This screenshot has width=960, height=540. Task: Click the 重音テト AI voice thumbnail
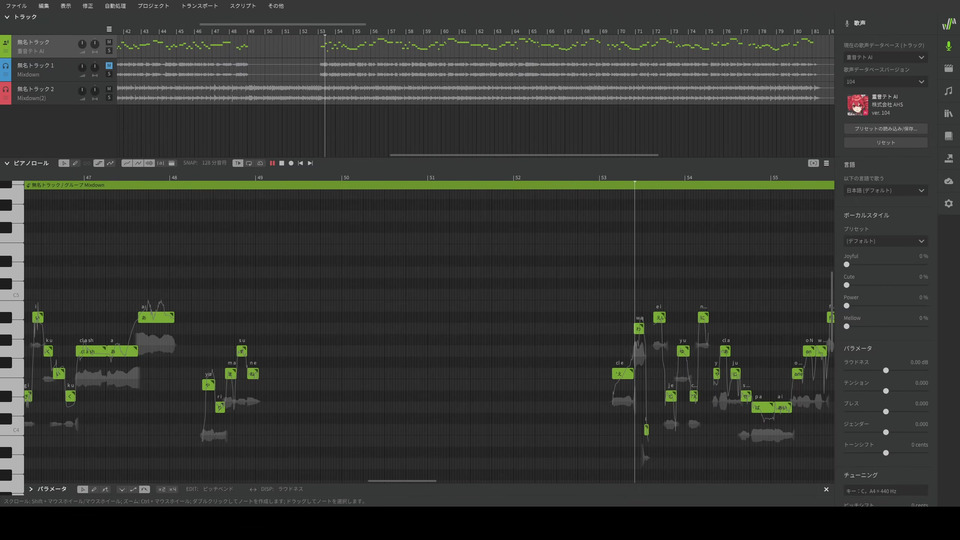pyautogui.click(x=857, y=105)
